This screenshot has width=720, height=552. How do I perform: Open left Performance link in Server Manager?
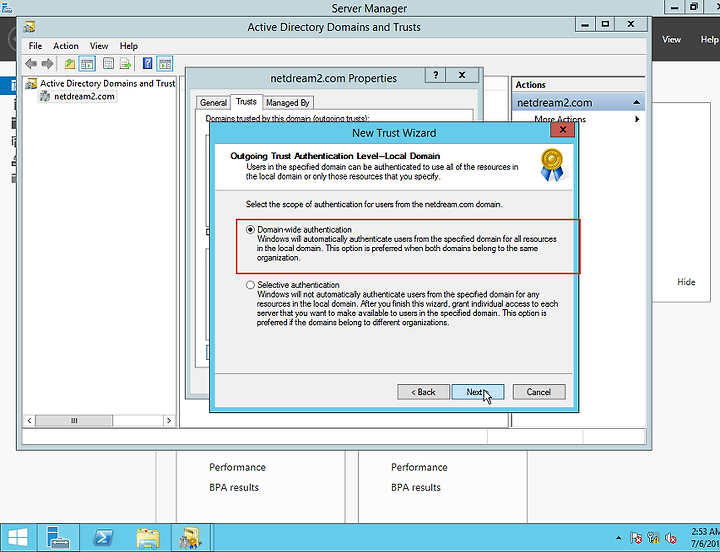237,468
